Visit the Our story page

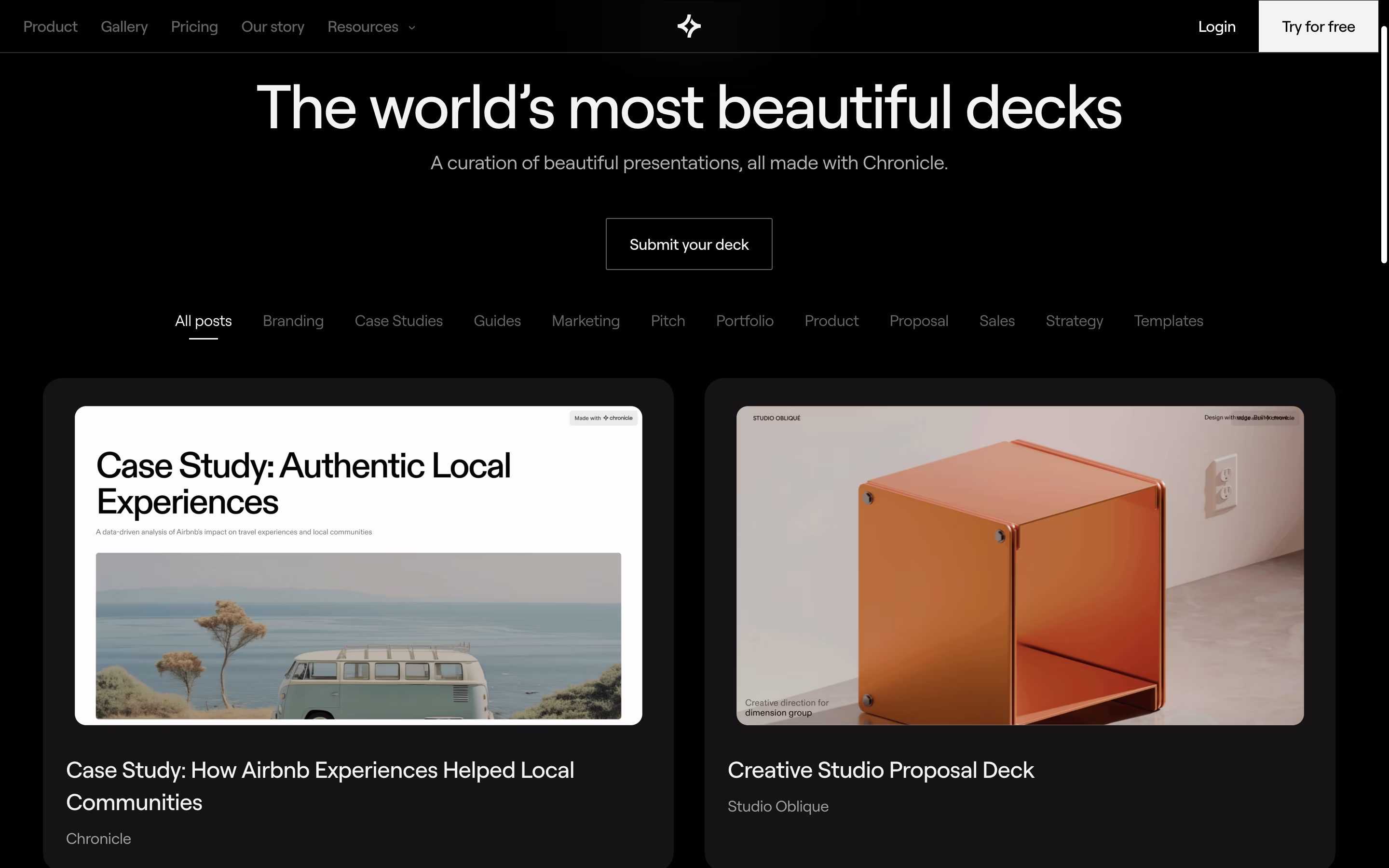(272, 27)
